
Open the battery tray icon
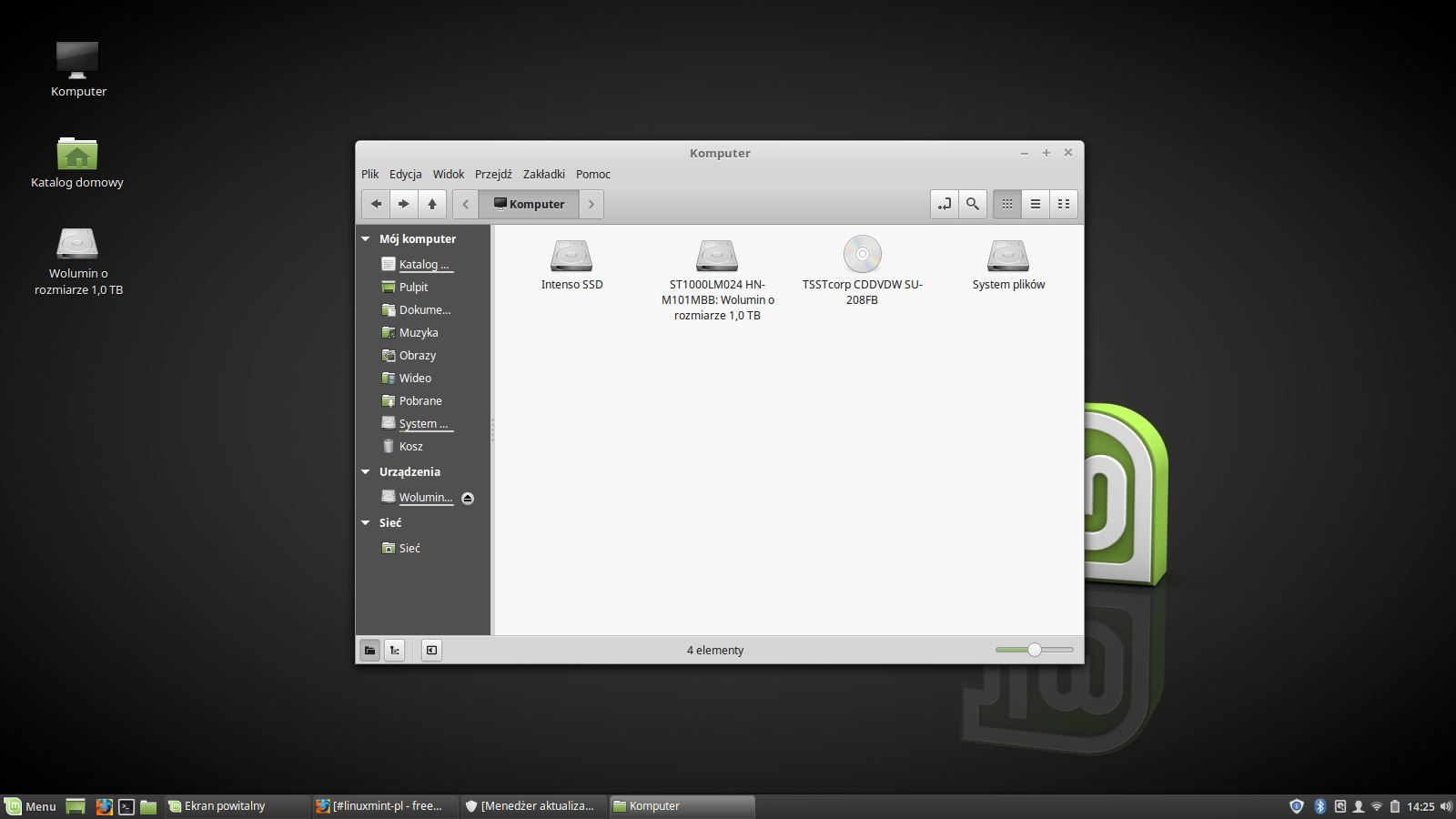click(1394, 806)
